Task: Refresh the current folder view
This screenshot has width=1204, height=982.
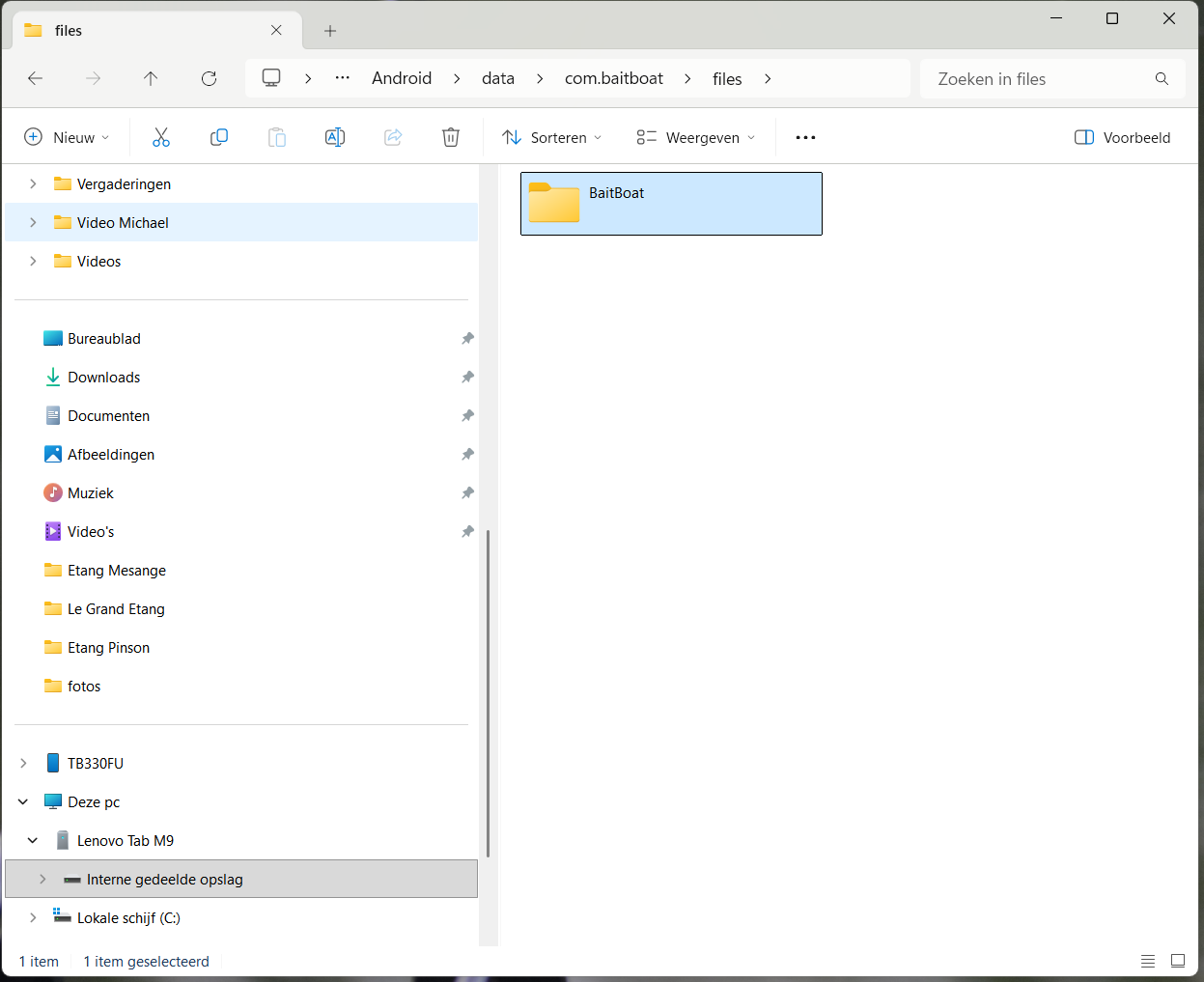Action: 209,79
